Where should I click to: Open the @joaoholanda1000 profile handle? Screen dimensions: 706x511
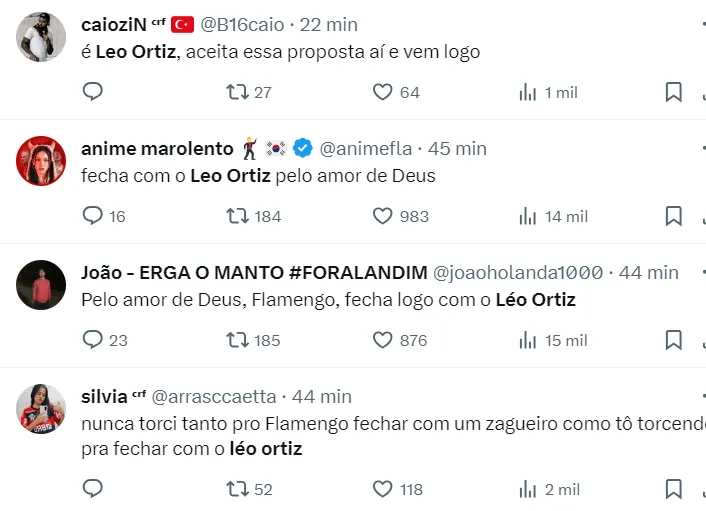tap(517, 272)
